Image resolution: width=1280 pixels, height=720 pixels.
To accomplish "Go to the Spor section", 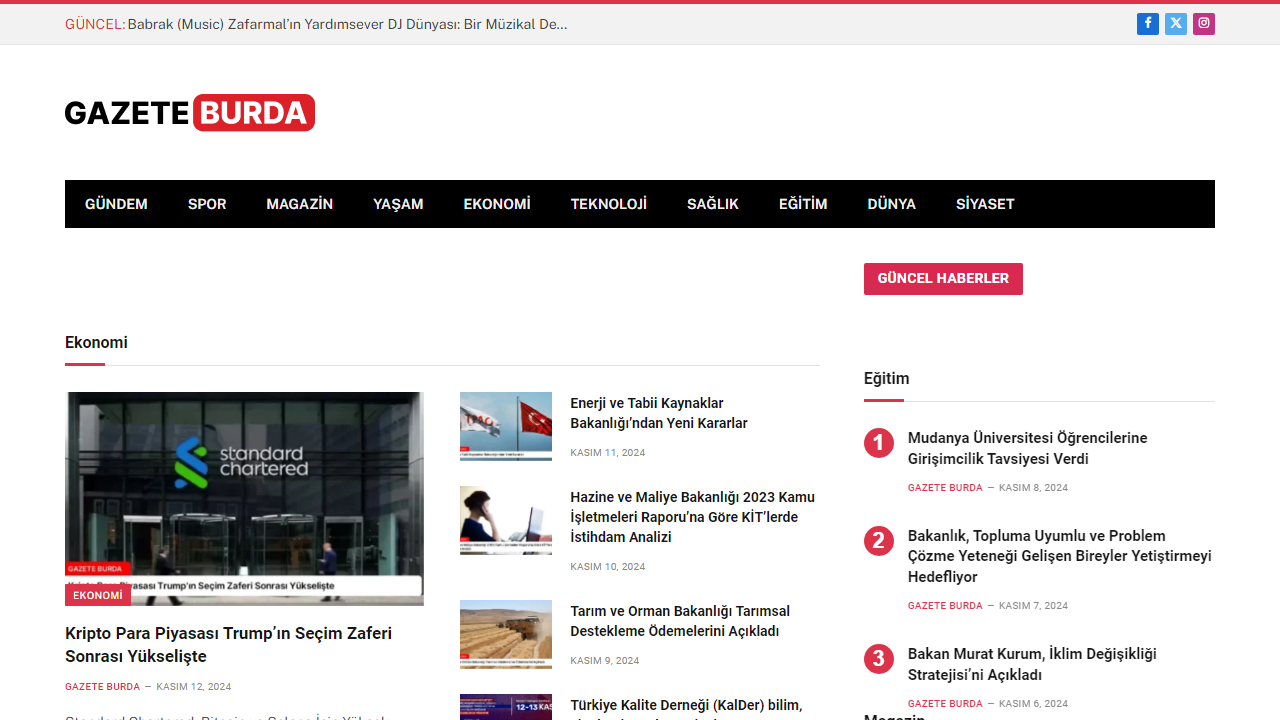I will [x=207, y=204].
